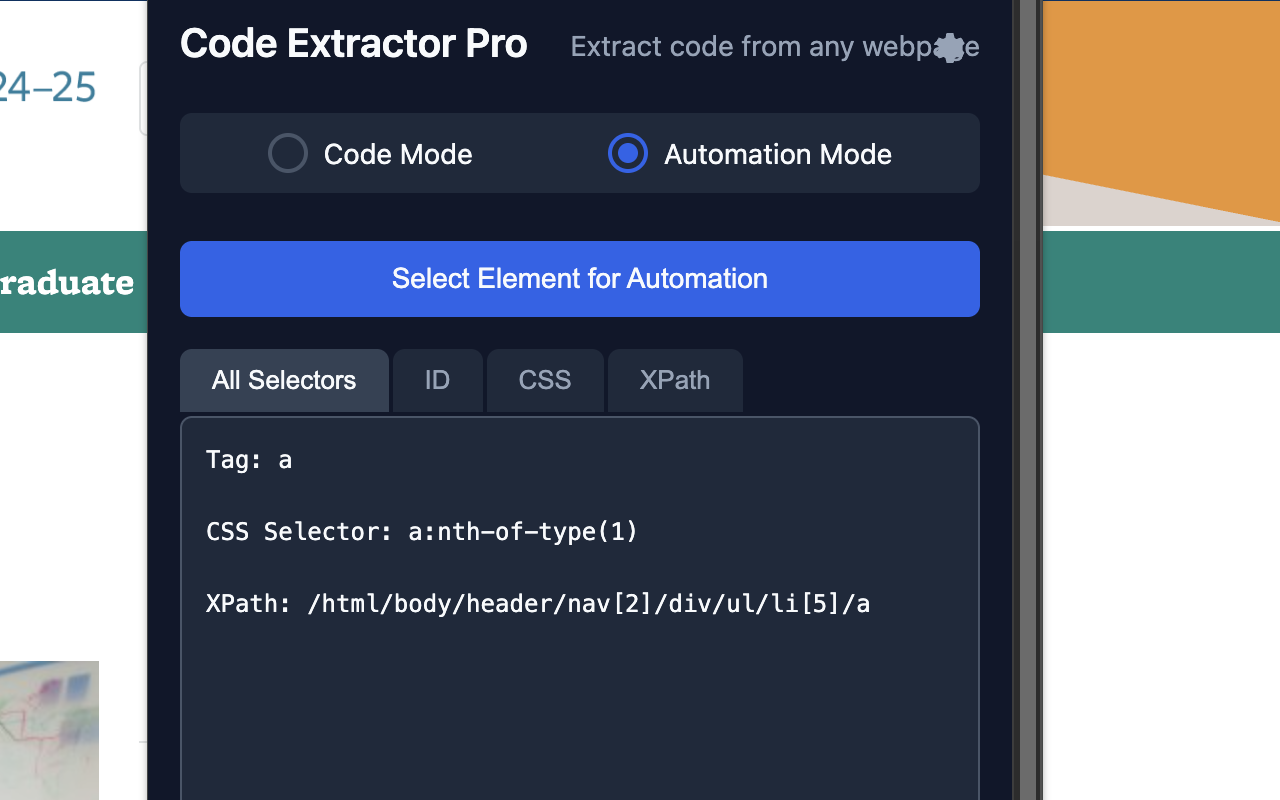Image resolution: width=1280 pixels, height=800 pixels.
Task: Click the puzzle piece extension icon
Action: point(948,46)
